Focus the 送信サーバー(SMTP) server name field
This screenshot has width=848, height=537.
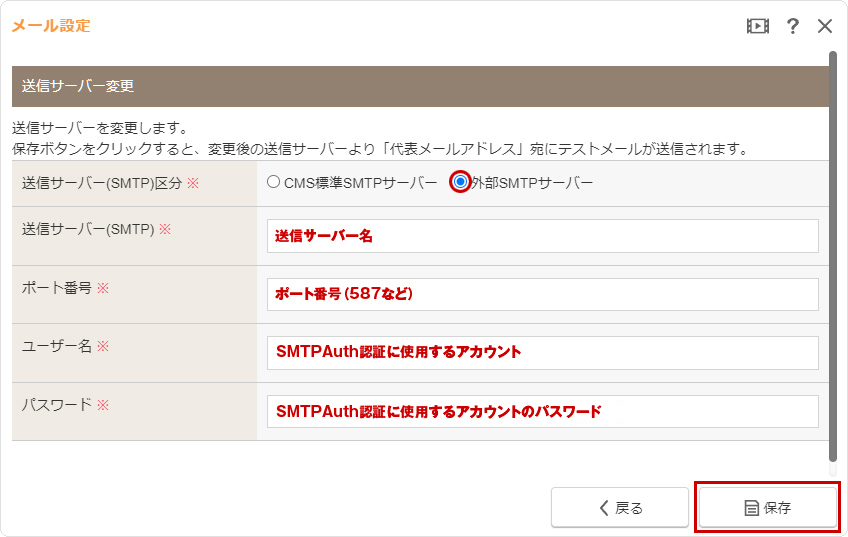[x=542, y=236]
